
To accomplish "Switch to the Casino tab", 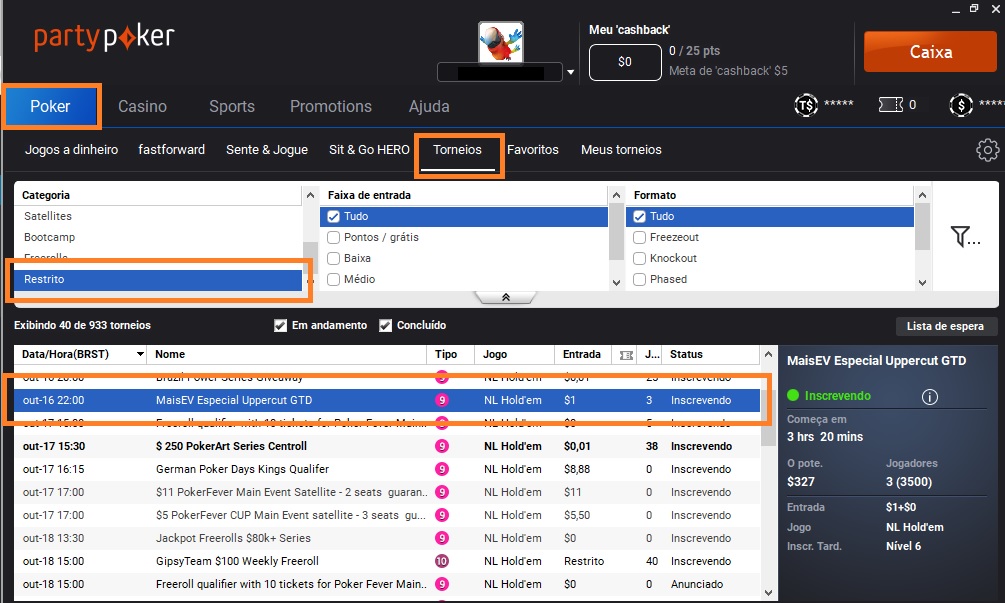I will [x=142, y=106].
